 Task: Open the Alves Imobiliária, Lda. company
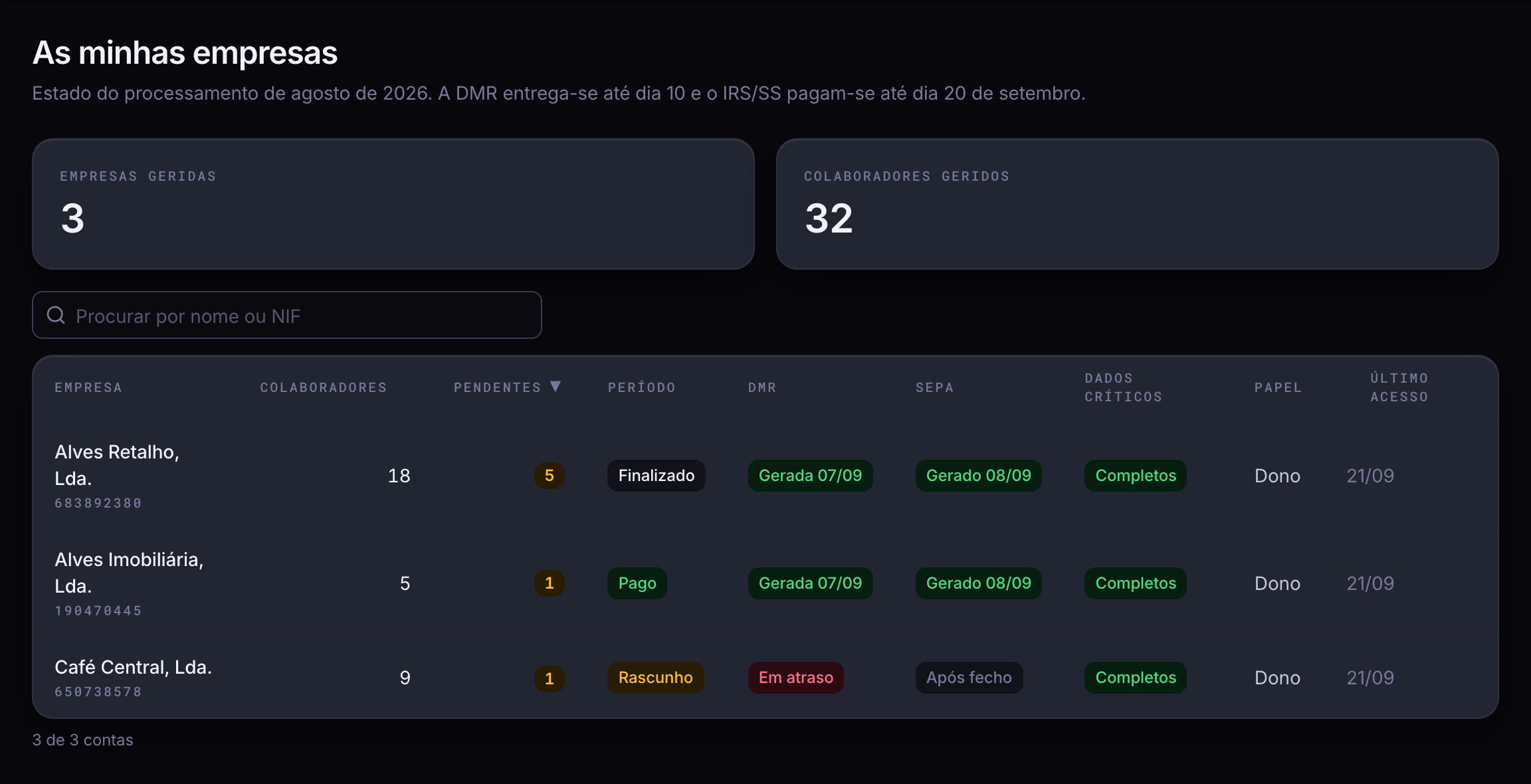coord(129,573)
